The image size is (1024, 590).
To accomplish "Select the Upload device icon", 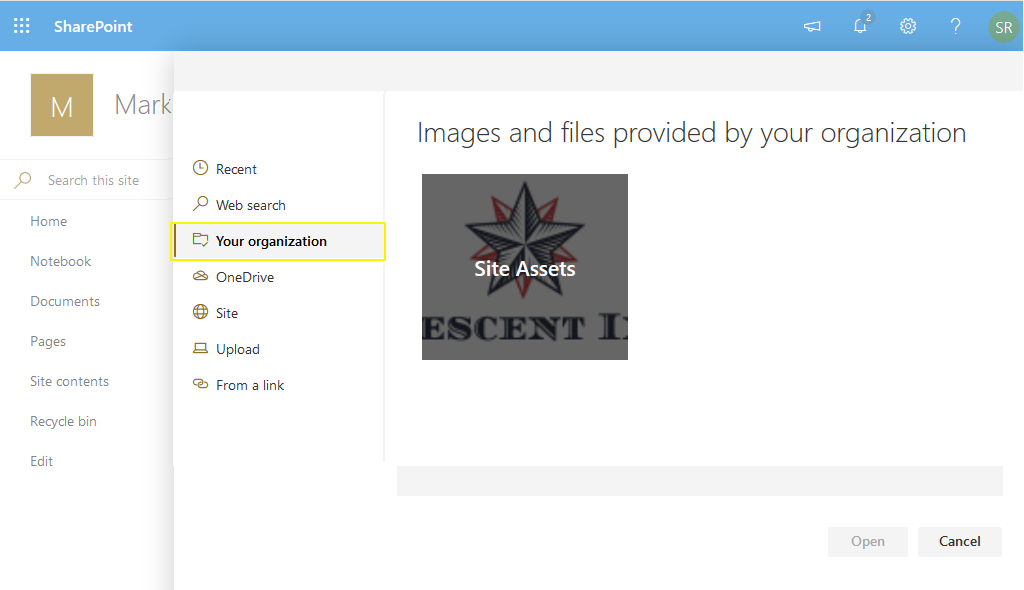I will click(x=201, y=348).
